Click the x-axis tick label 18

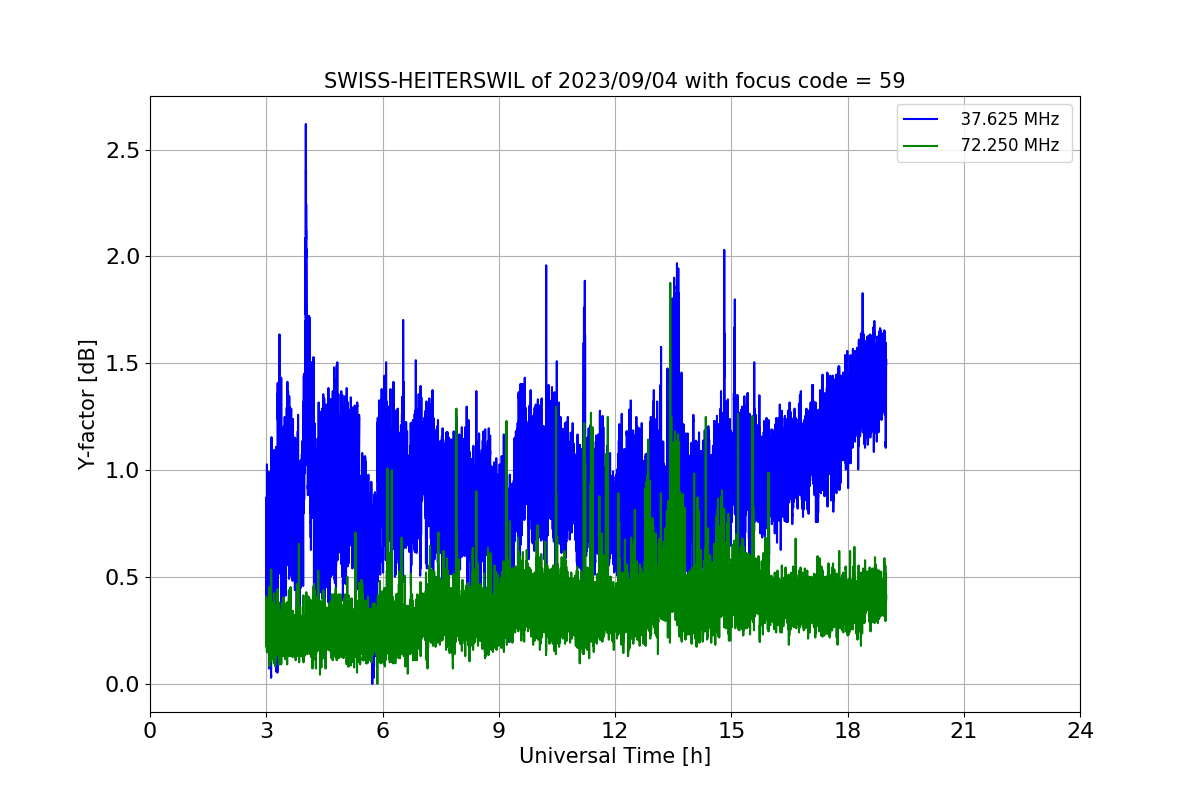848,731
